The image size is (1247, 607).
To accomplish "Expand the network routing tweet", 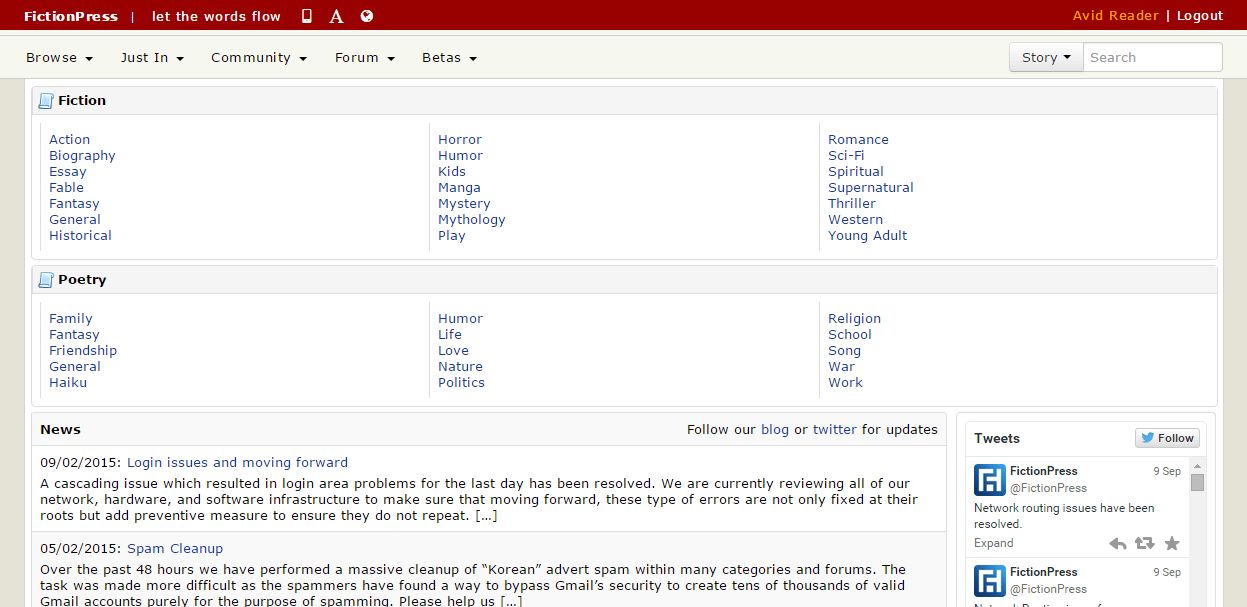I will tap(992, 543).
